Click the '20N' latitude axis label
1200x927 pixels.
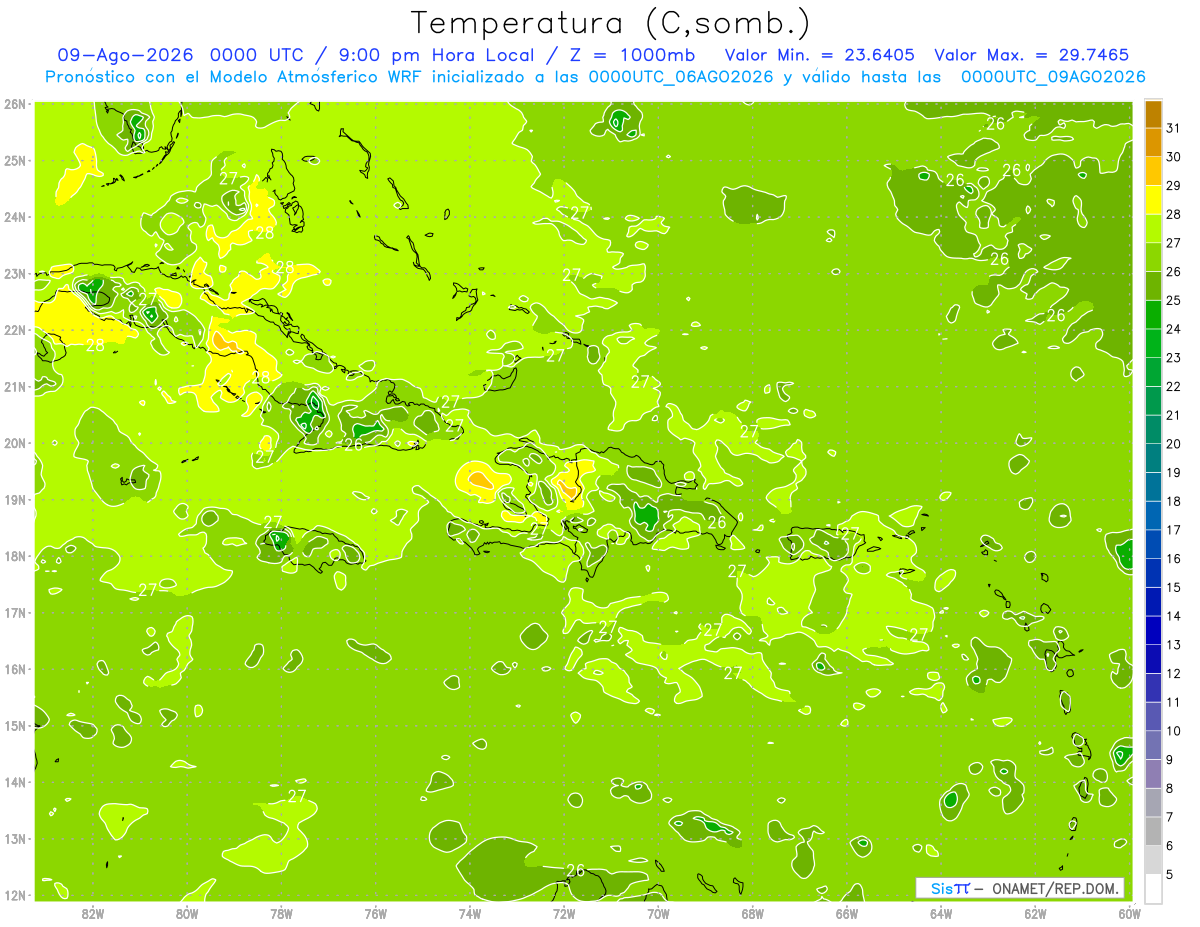click(x=14, y=443)
